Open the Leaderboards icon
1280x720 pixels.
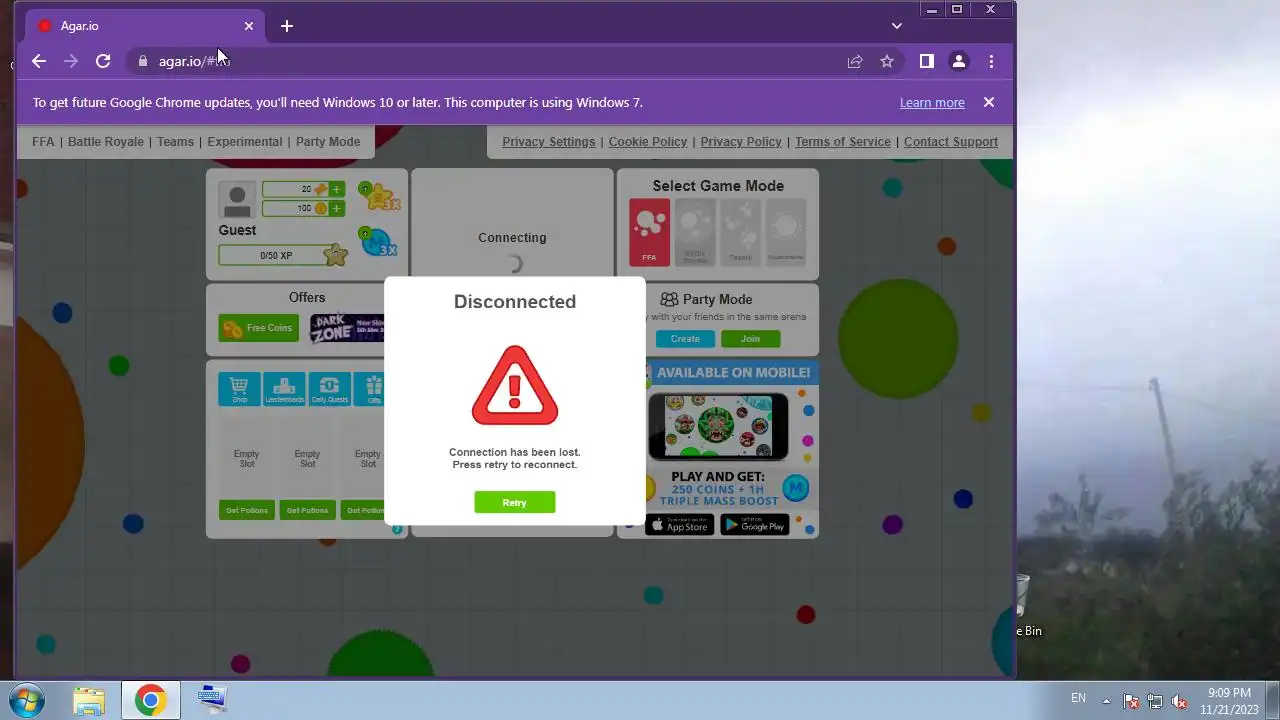coord(284,389)
